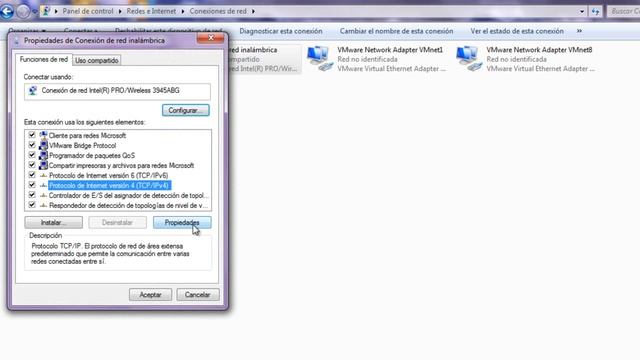Click the TCP/IPv4 protocol icon
This screenshot has width=640, height=360.
[x=43, y=185]
